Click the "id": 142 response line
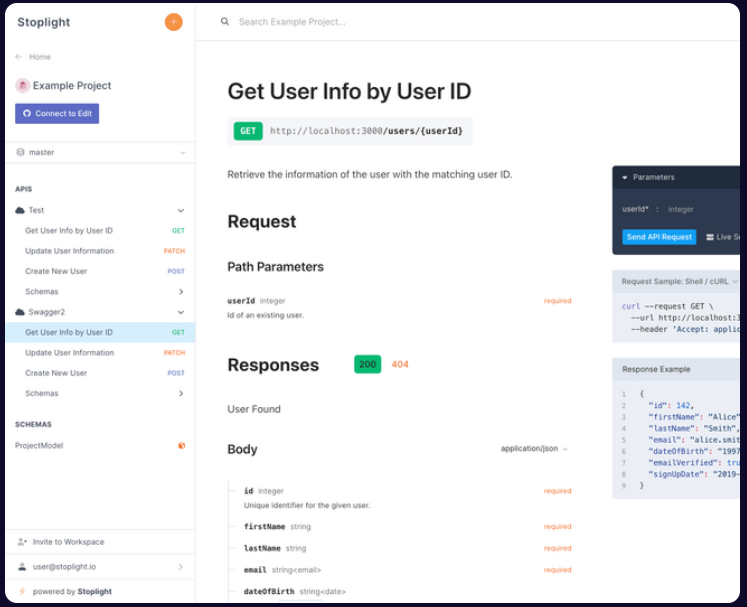747x607 pixels. (x=671, y=405)
